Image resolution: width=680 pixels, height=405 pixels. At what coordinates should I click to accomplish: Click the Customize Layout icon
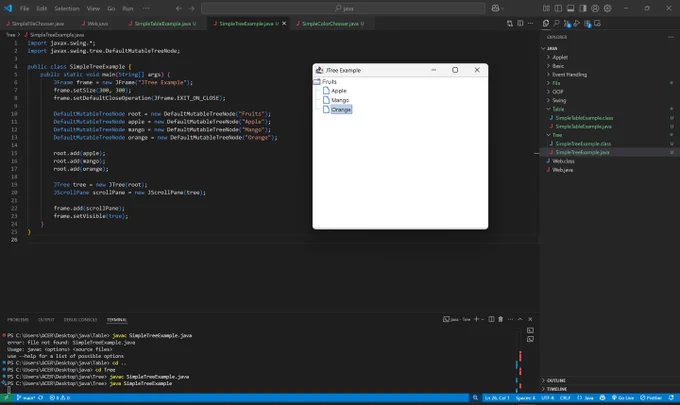coord(546,8)
